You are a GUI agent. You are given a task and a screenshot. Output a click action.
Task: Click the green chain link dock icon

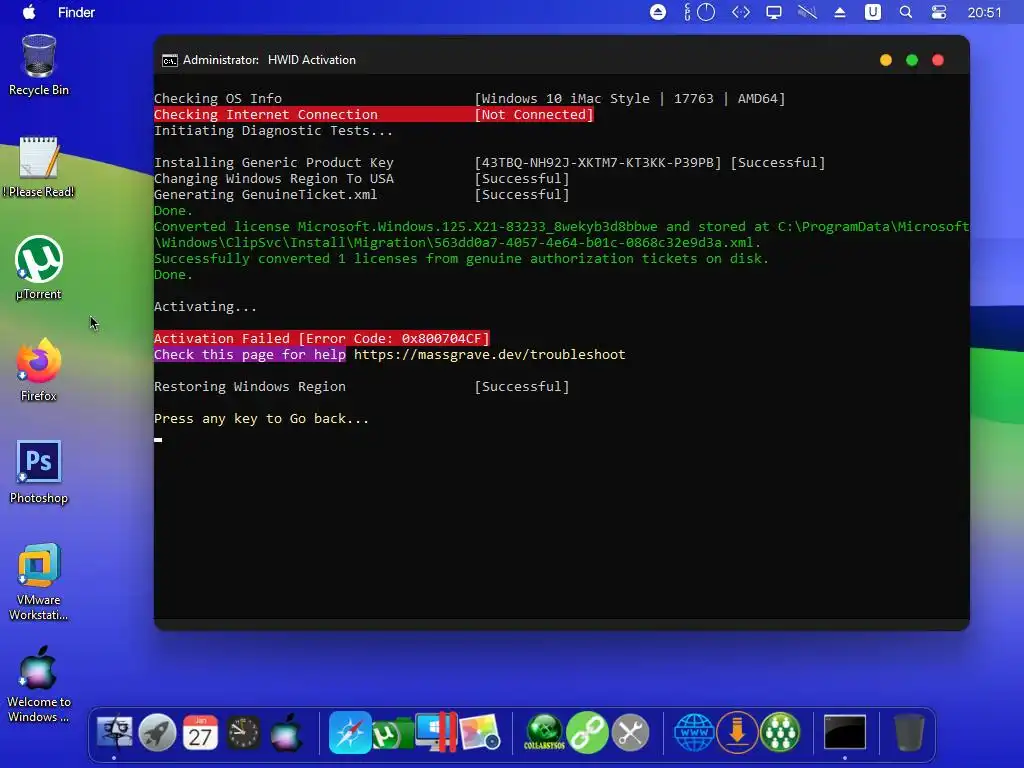pos(587,733)
